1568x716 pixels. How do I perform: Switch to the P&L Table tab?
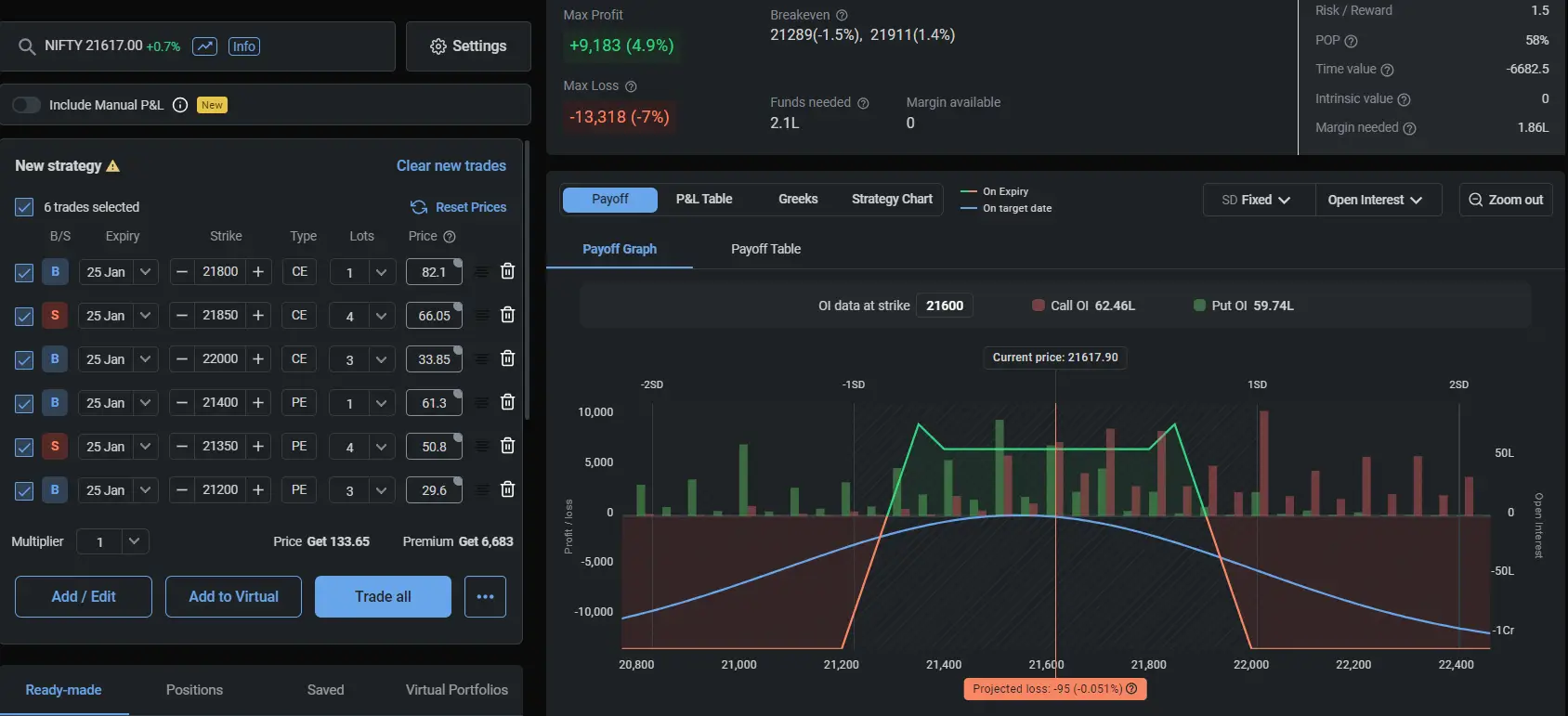point(704,200)
